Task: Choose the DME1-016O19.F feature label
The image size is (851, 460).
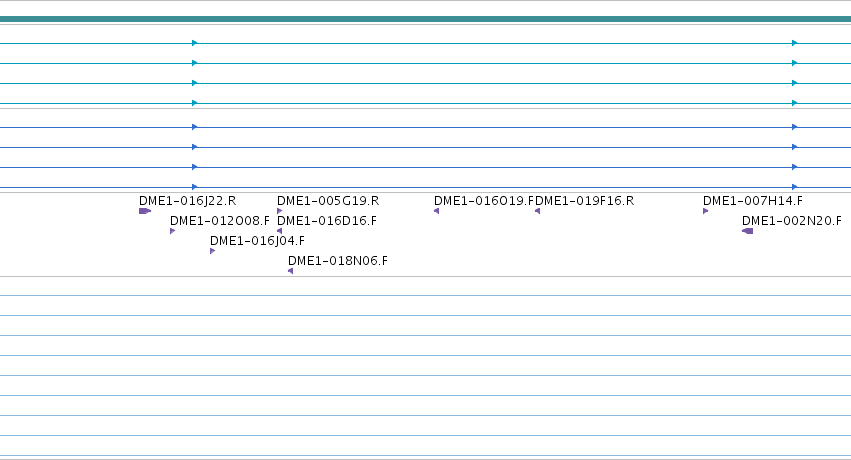Action: [x=484, y=201]
